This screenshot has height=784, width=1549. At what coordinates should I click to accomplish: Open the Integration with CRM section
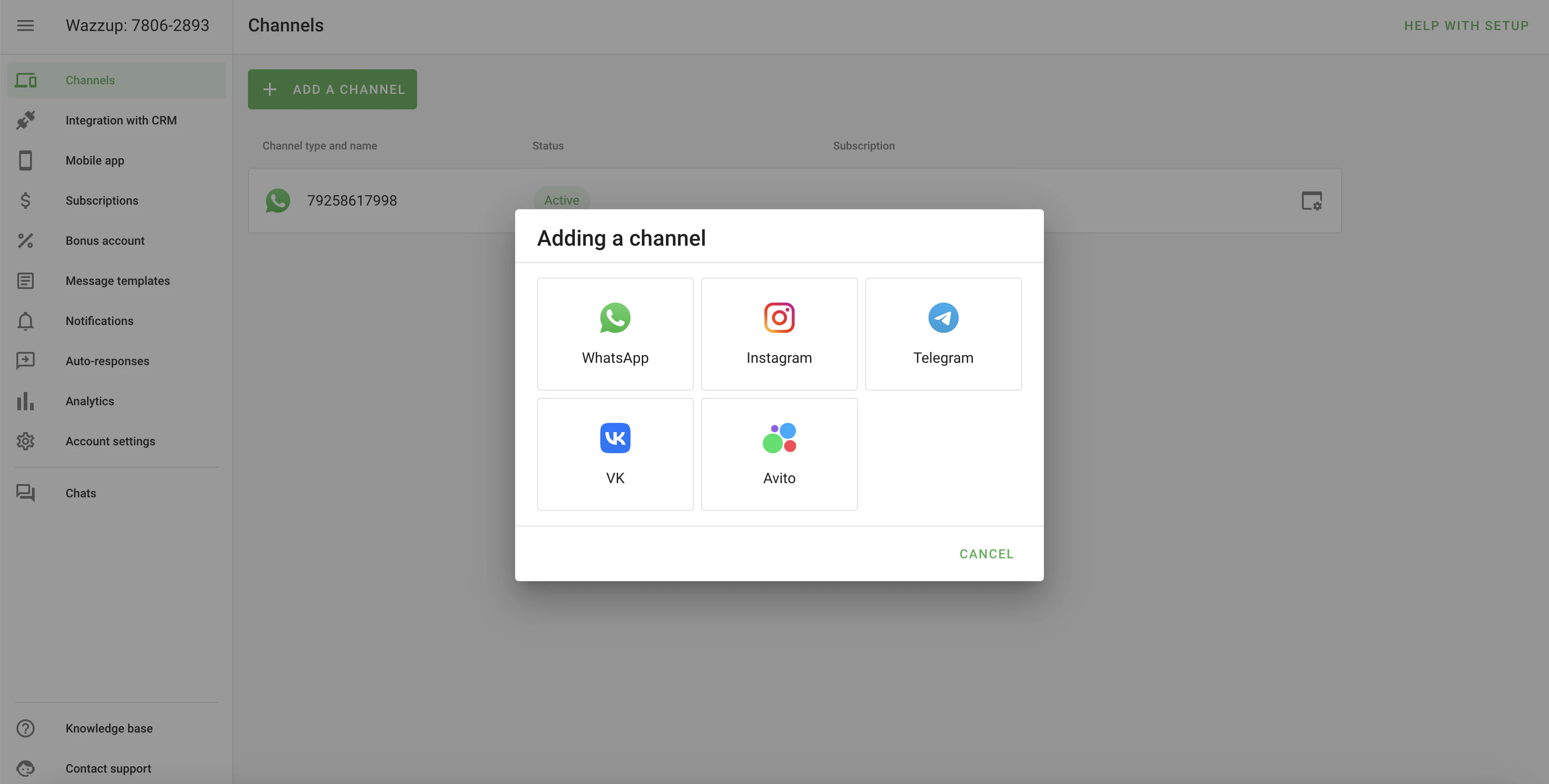pos(120,119)
